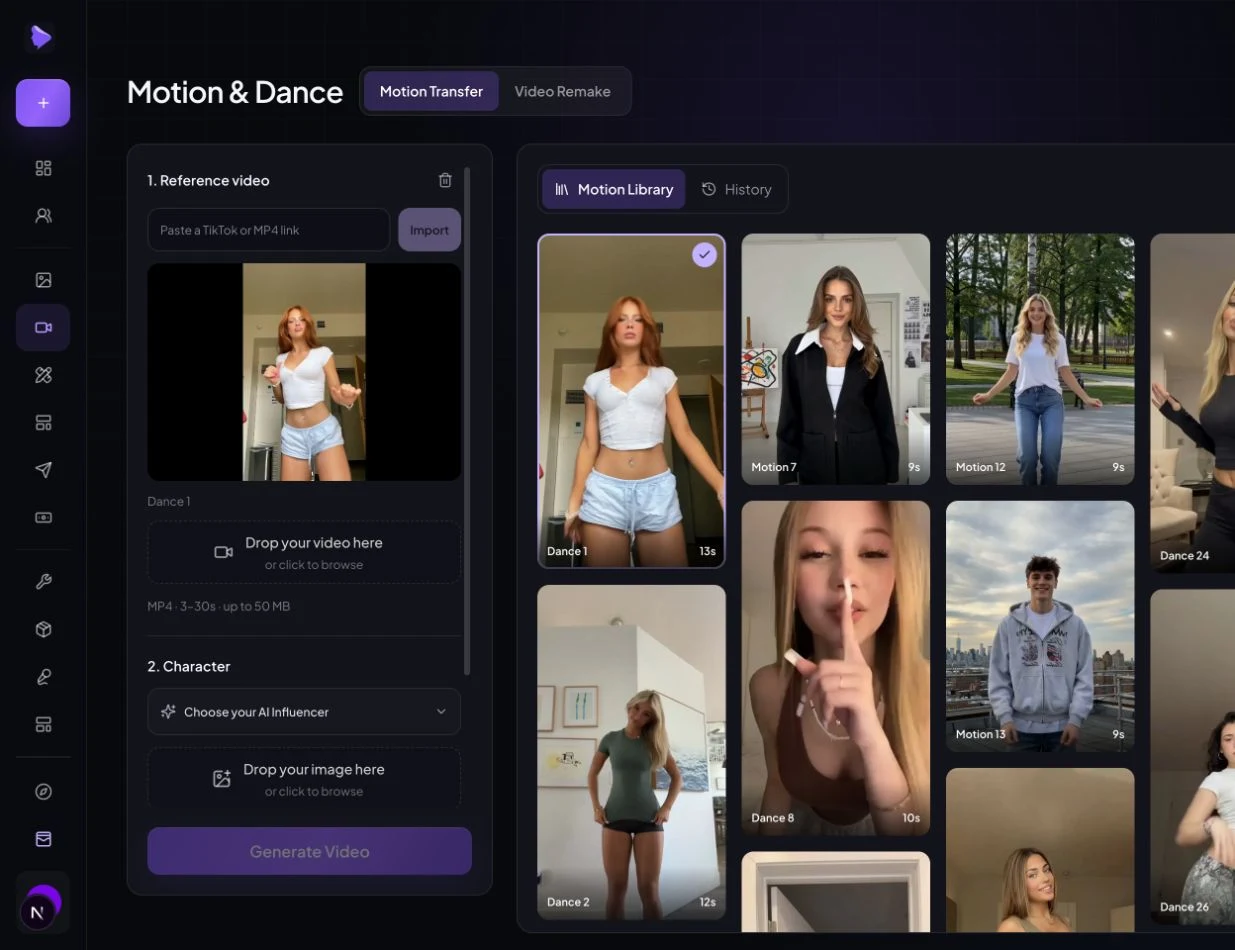Select the Dance 26 card

[x=1192, y=757]
